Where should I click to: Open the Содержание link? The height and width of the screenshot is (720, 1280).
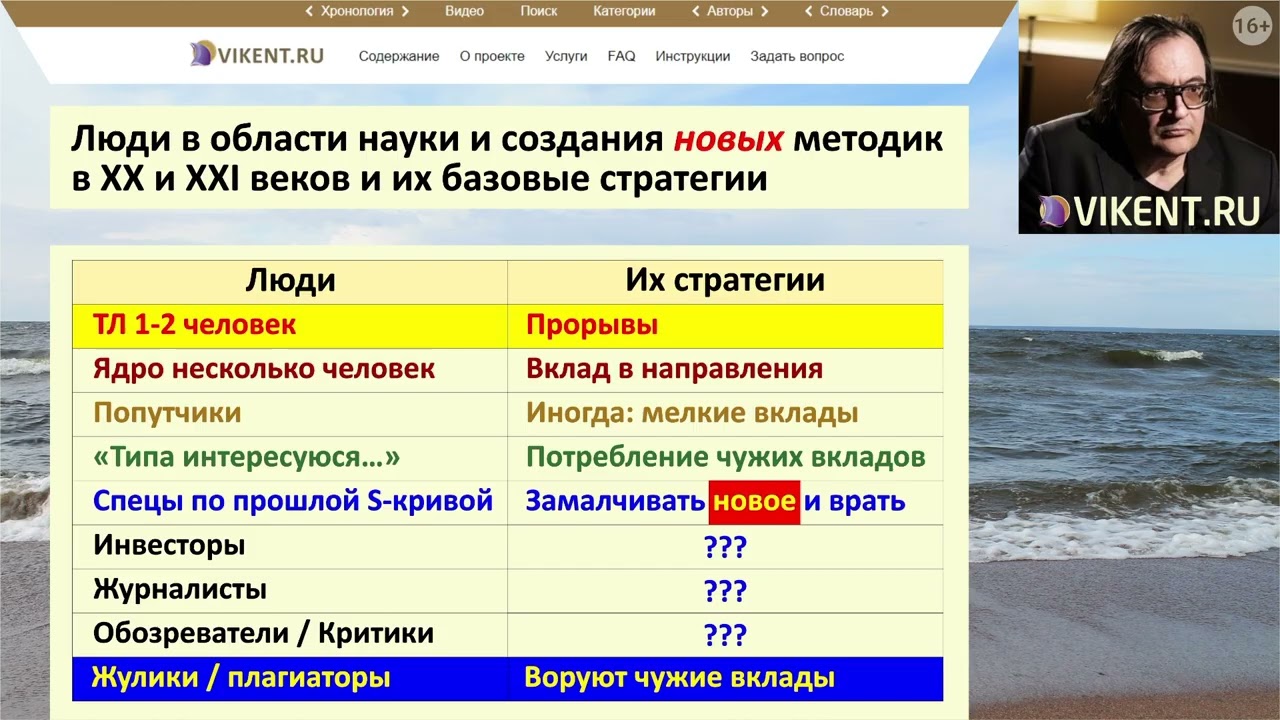click(399, 57)
